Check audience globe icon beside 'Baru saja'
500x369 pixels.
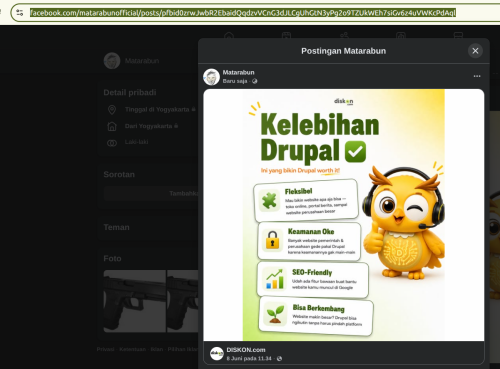(255, 81)
